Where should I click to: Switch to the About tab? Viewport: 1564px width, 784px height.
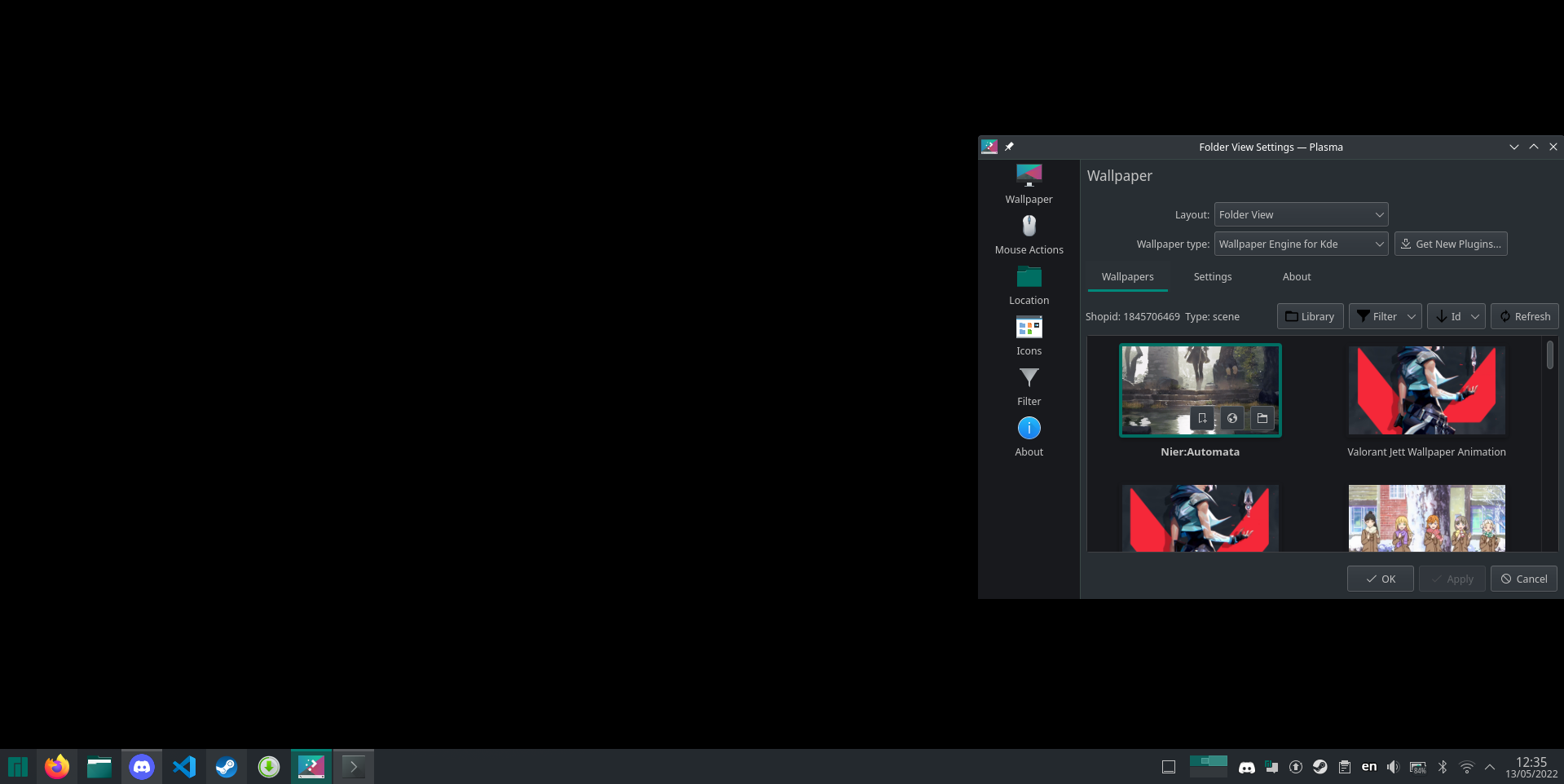point(1297,276)
